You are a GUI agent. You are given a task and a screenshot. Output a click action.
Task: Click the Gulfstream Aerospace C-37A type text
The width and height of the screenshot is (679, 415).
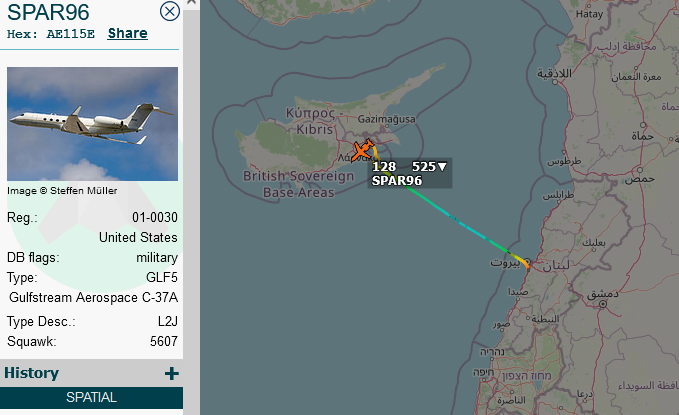[93, 298]
